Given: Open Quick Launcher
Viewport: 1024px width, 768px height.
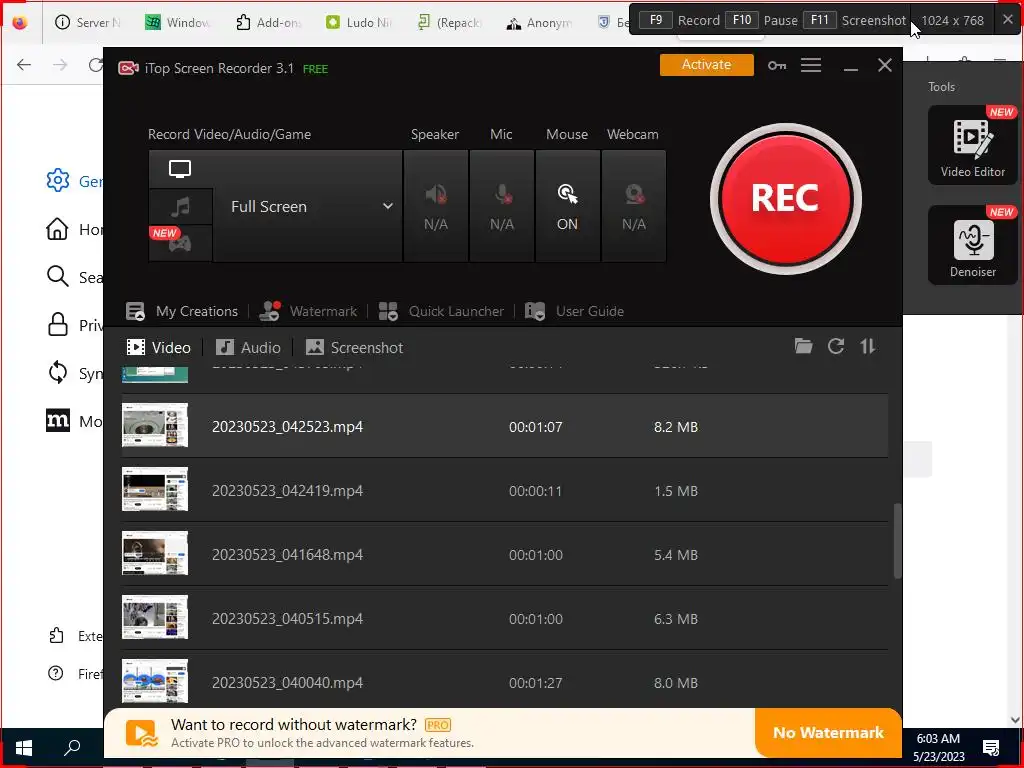Looking at the screenshot, I should pyautogui.click(x=441, y=312).
